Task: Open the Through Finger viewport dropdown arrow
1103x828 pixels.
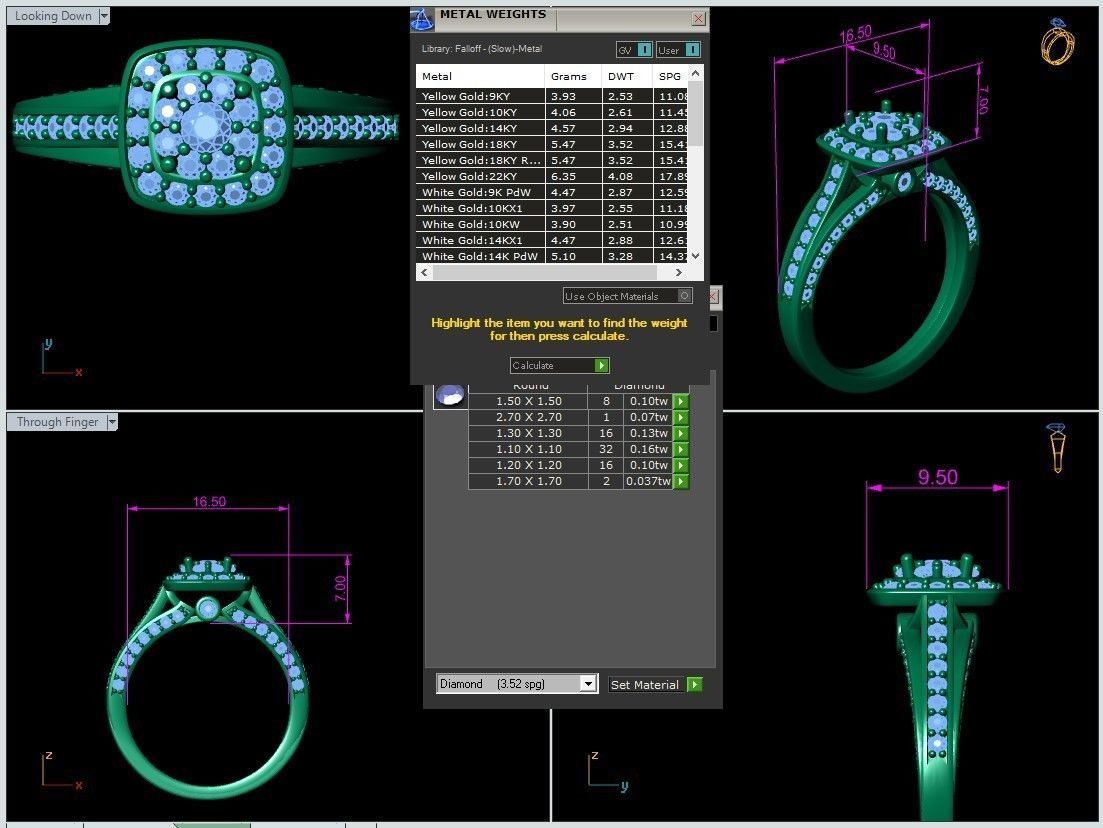Action: (x=111, y=422)
